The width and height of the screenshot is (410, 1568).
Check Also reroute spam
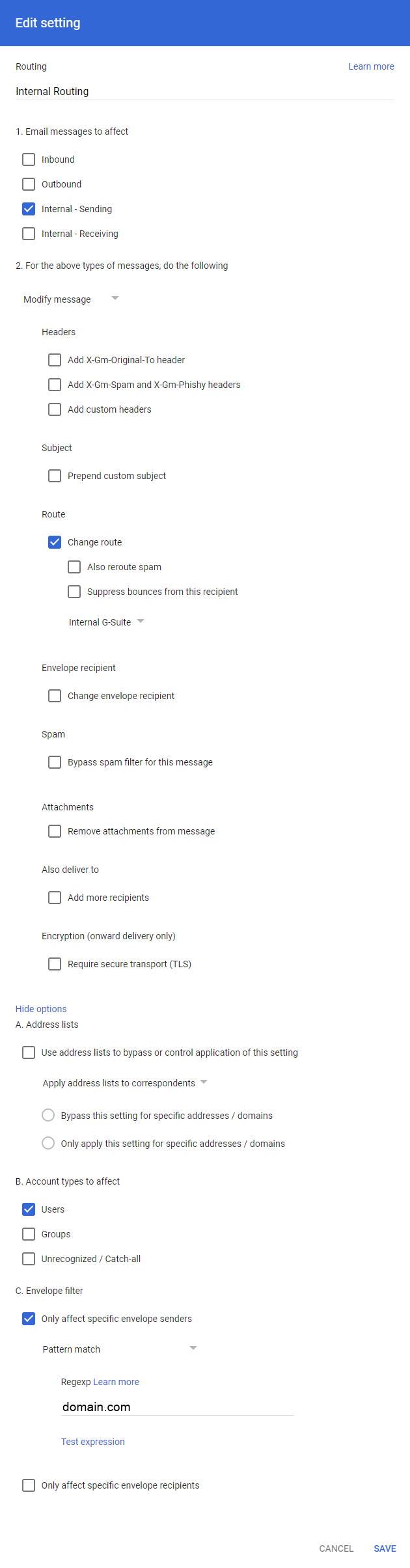74,567
